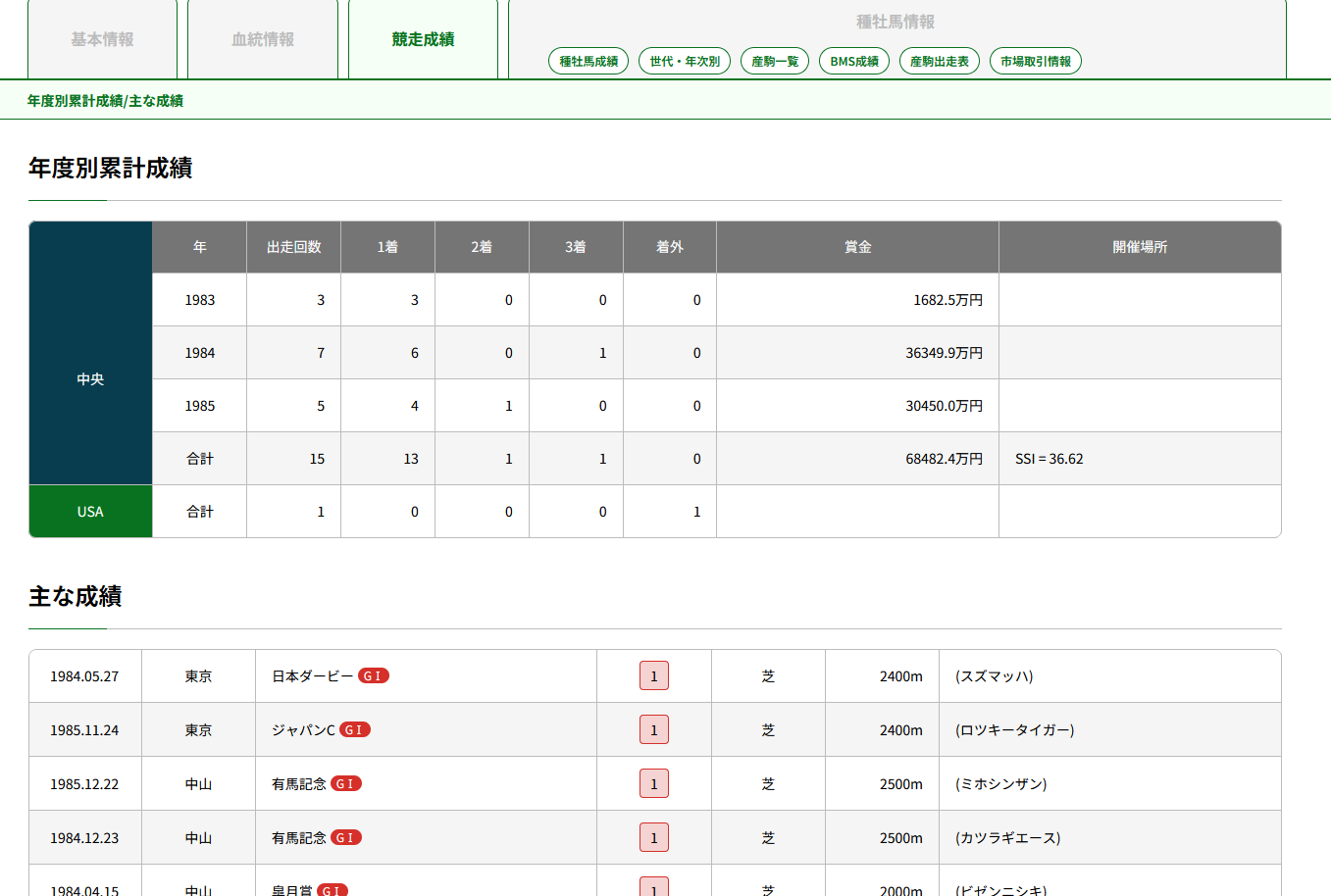Click the 2着 column header
Screen dimensions: 1331x896
[482, 247]
